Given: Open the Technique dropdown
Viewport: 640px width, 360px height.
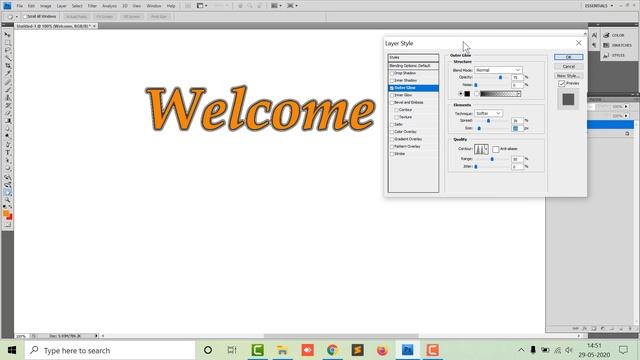Looking at the screenshot, I should [488, 113].
